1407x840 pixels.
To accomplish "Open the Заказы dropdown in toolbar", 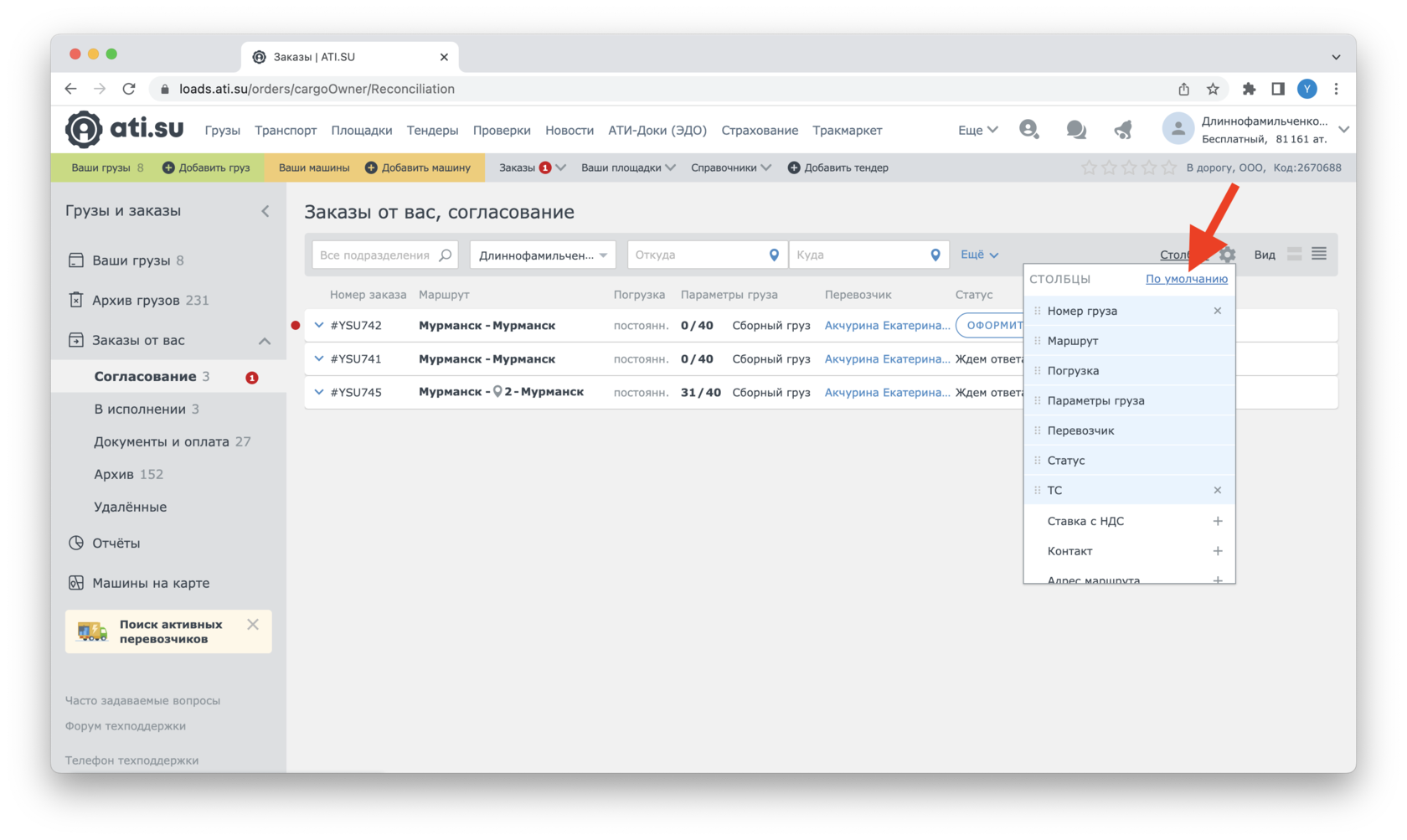I will [x=532, y=167].
